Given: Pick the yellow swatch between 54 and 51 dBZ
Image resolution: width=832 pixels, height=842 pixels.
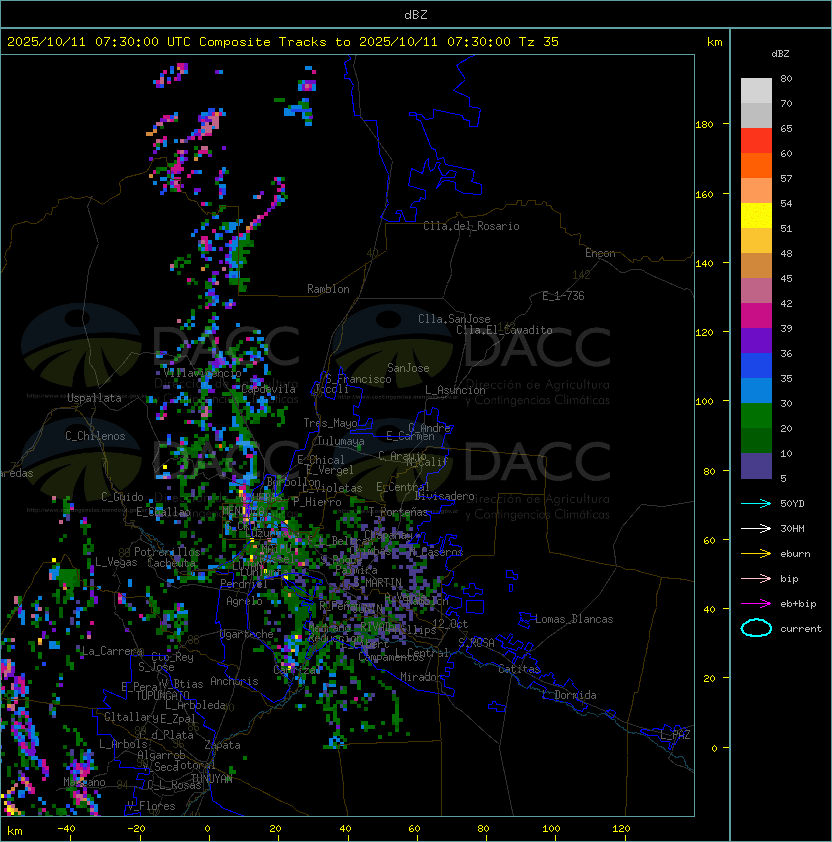Looking at the screenshot, I should click(756, 216).
